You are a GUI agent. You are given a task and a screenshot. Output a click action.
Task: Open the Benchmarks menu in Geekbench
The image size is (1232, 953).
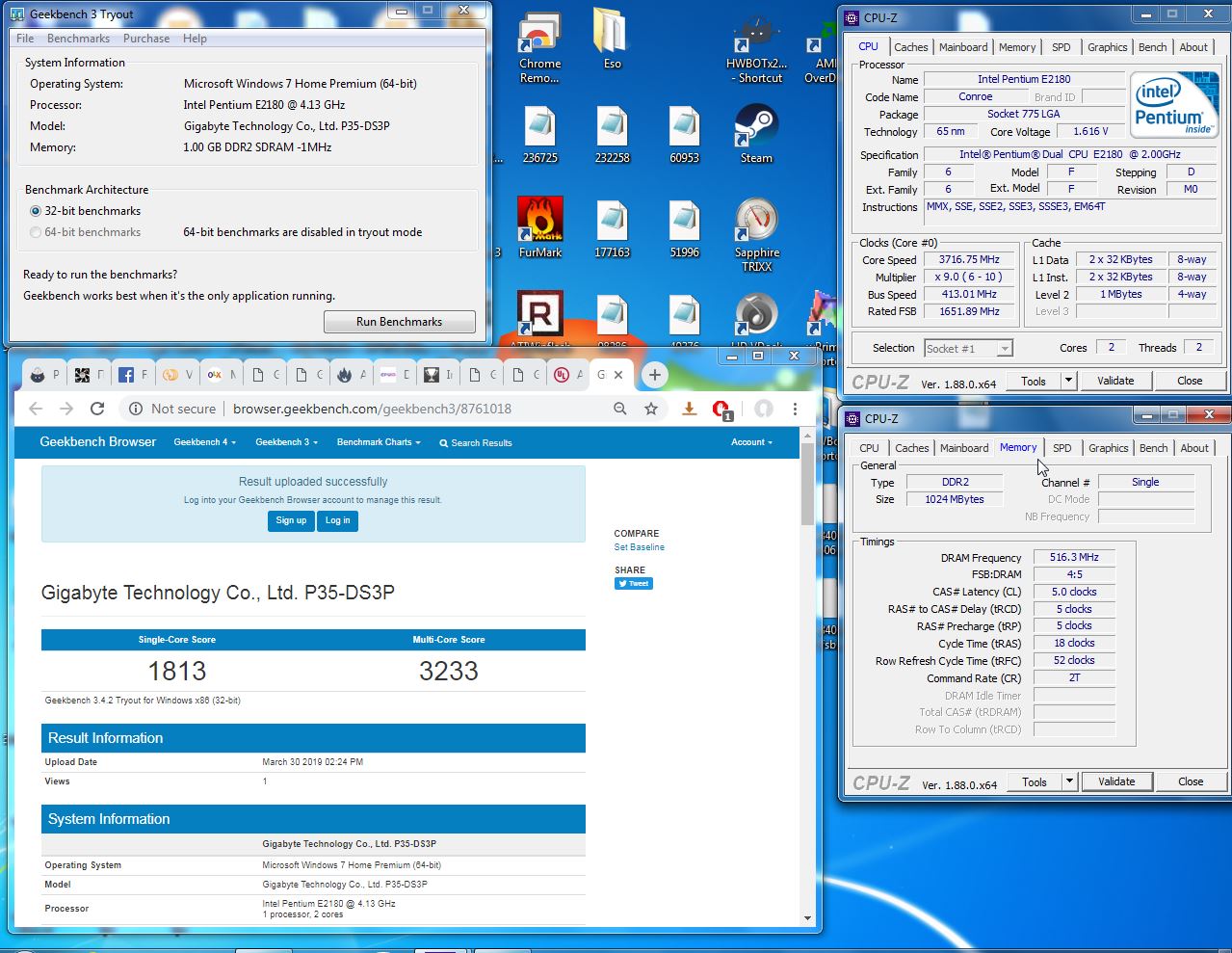(78, 39)
